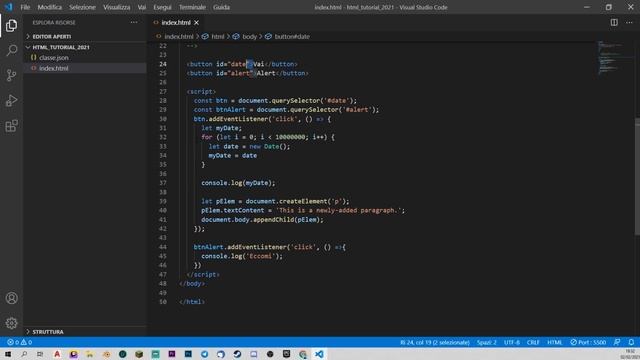Open the Modifica menu
This screenshot has height=360, width=640.
[49, 7]
